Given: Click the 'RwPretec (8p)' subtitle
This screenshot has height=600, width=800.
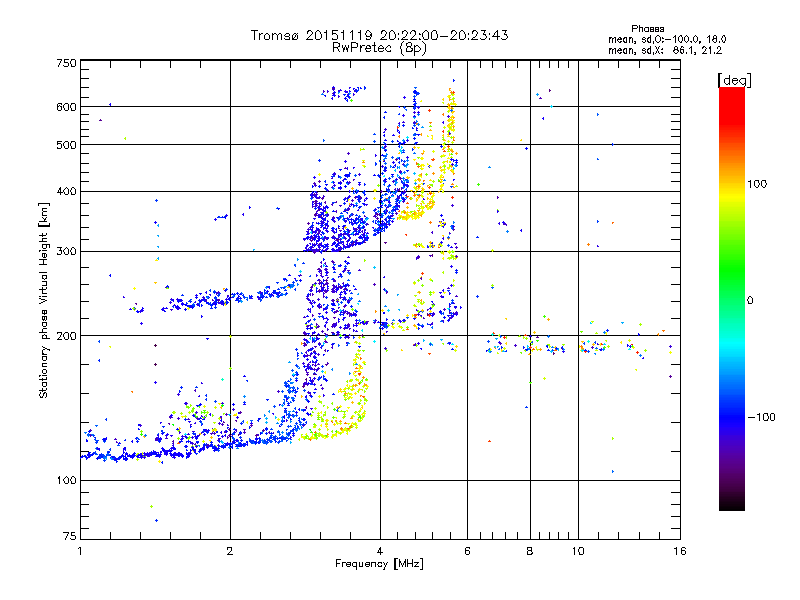Looking at the screenshot, I should coord(379,48).
